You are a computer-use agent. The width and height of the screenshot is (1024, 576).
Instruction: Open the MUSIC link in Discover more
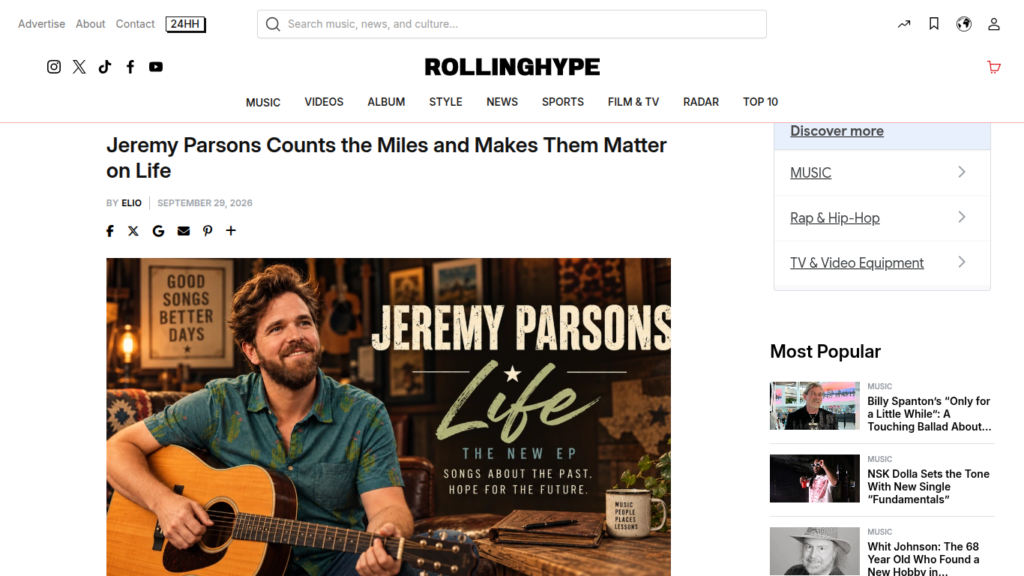click(810, 172)
